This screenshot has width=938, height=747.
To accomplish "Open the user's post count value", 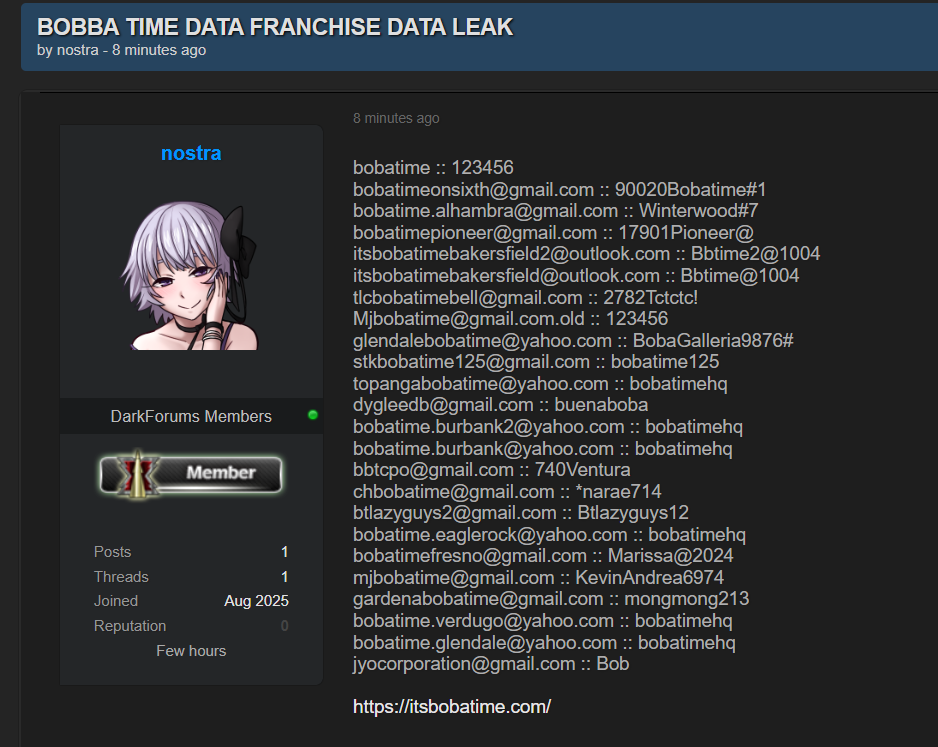I will [284, 552].
